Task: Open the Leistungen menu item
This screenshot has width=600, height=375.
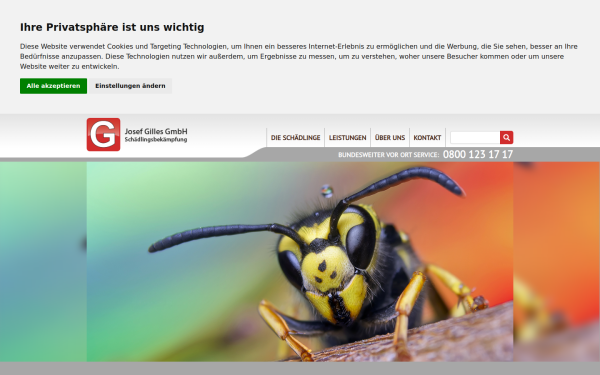Action: point(347,138)
